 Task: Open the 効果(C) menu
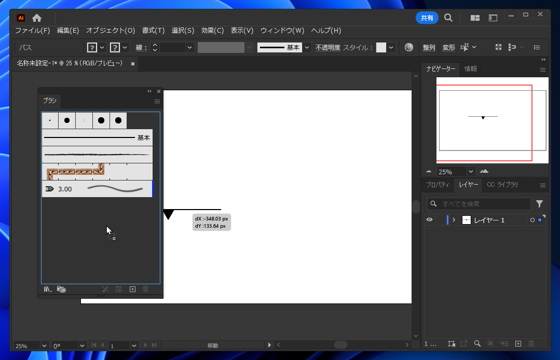pos(212,31)
